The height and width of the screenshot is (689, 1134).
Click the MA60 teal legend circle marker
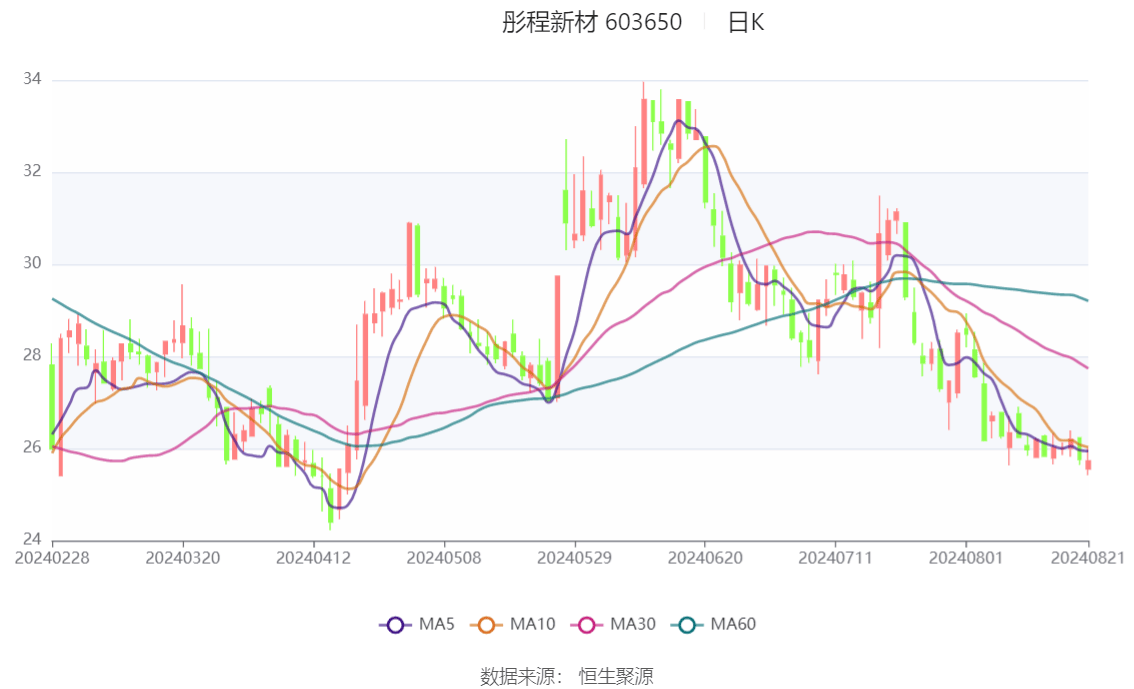(688, 625)
